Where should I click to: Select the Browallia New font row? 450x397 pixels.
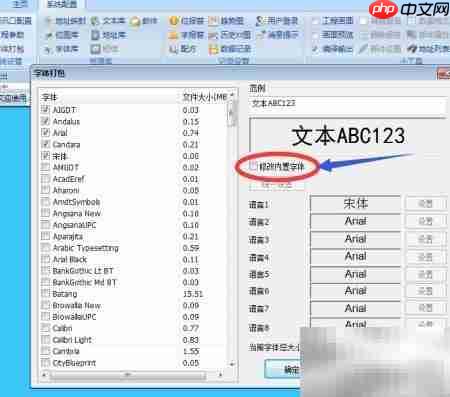click(x=133, y=305)
